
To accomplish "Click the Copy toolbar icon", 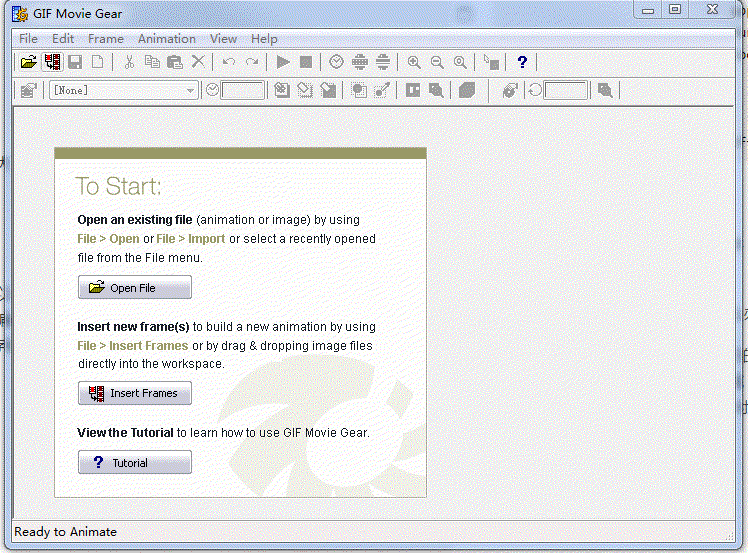I will (x=152, y=62).
